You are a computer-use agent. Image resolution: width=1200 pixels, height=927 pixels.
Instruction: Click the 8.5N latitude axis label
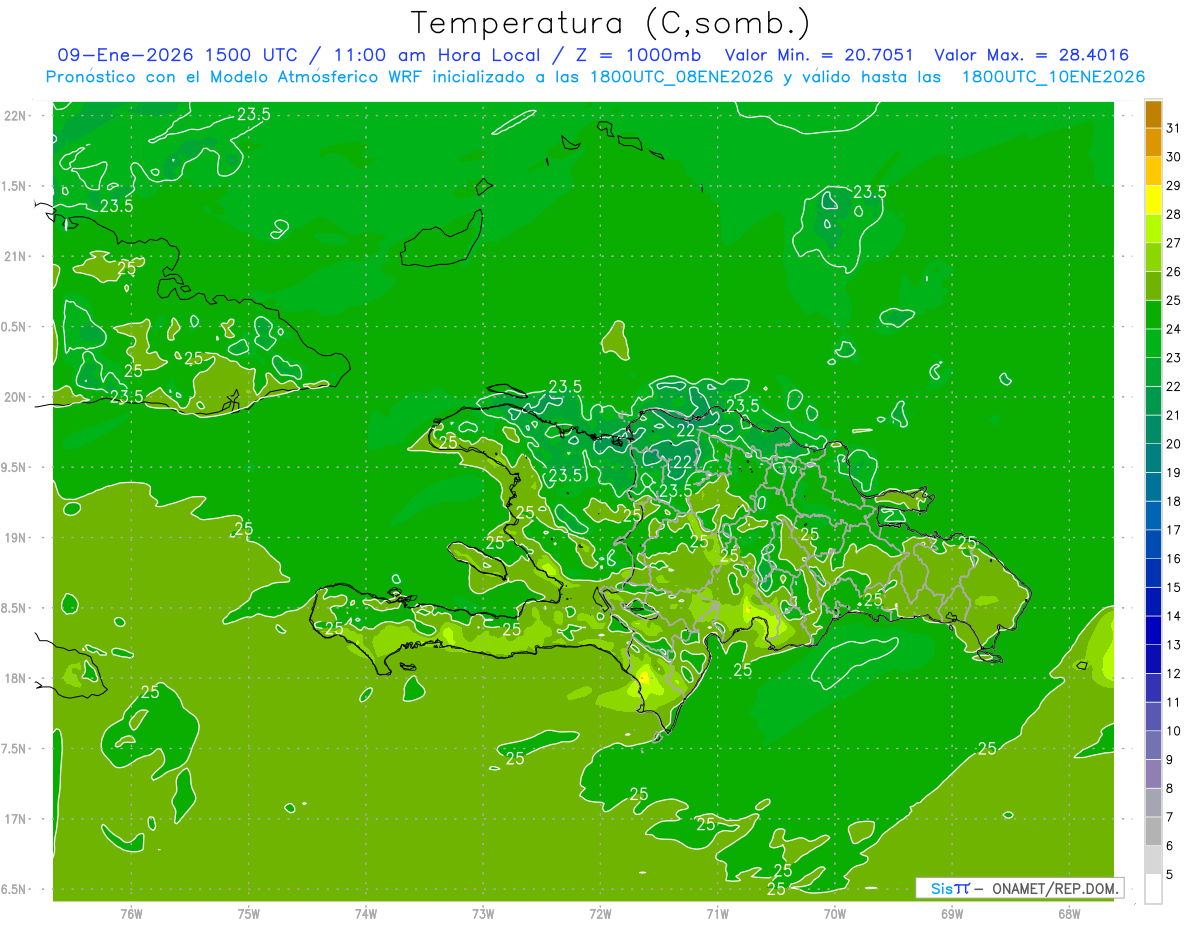tap(15, 608)
